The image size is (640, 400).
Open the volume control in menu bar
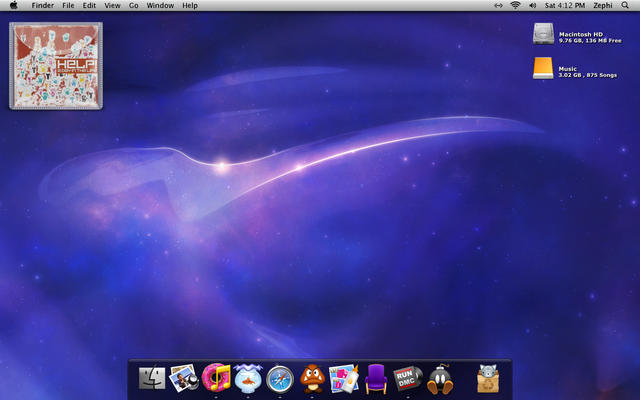point(534,6)
